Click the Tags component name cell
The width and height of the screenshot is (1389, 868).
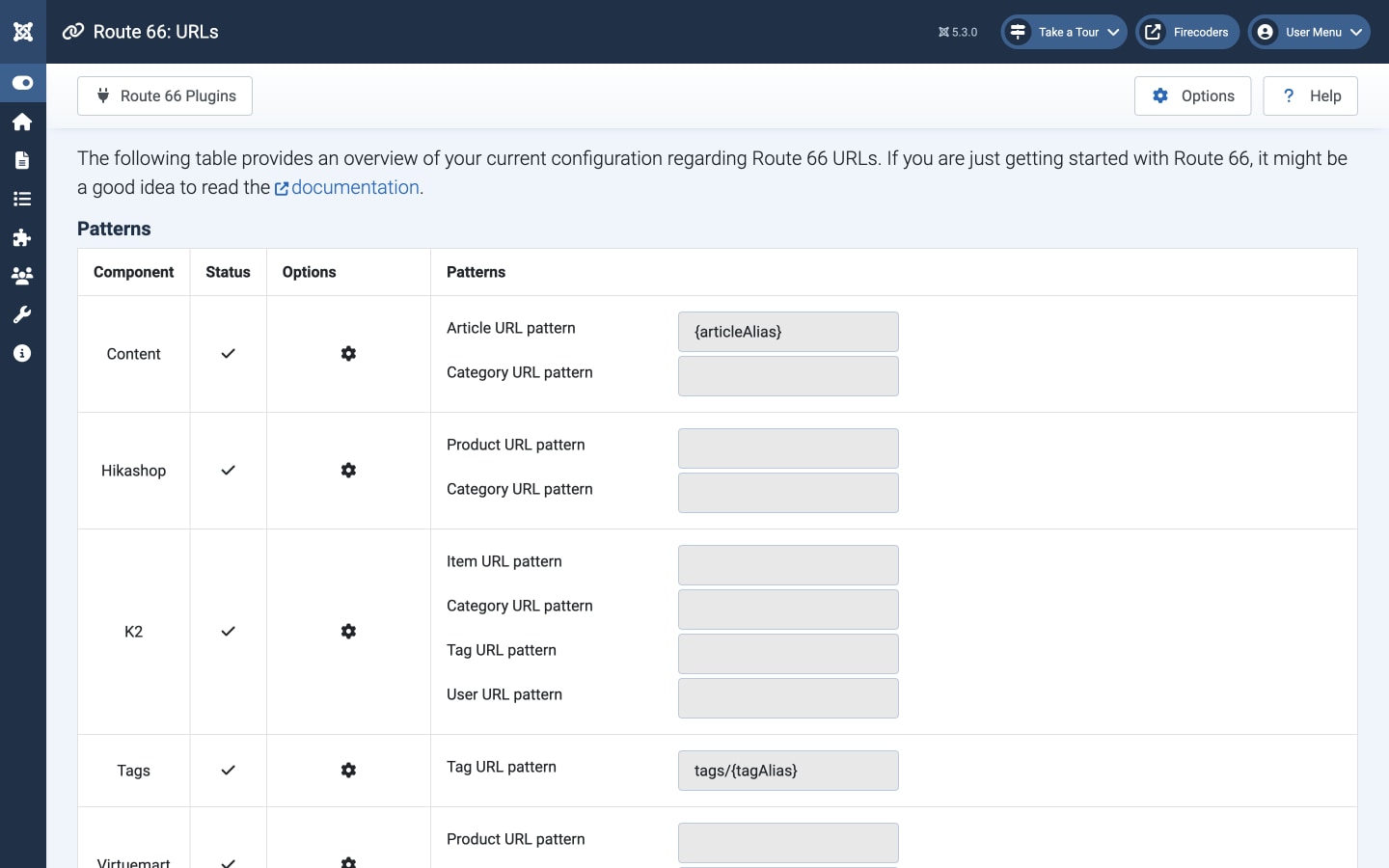(133, 771)
